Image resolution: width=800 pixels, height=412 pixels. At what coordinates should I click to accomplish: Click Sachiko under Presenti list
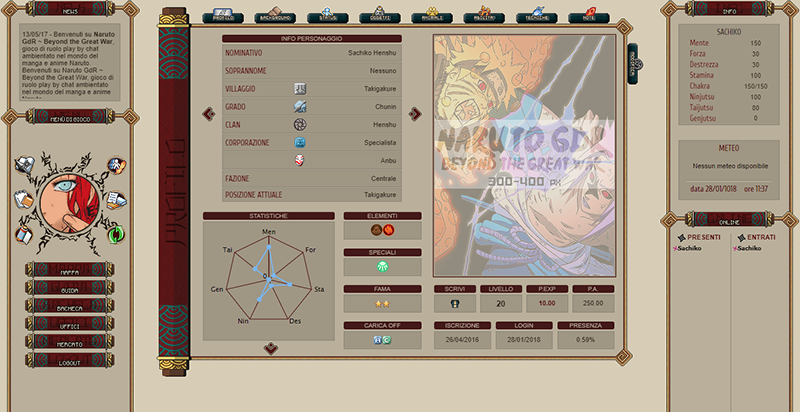pyautogui.click(x=689, y=248)
